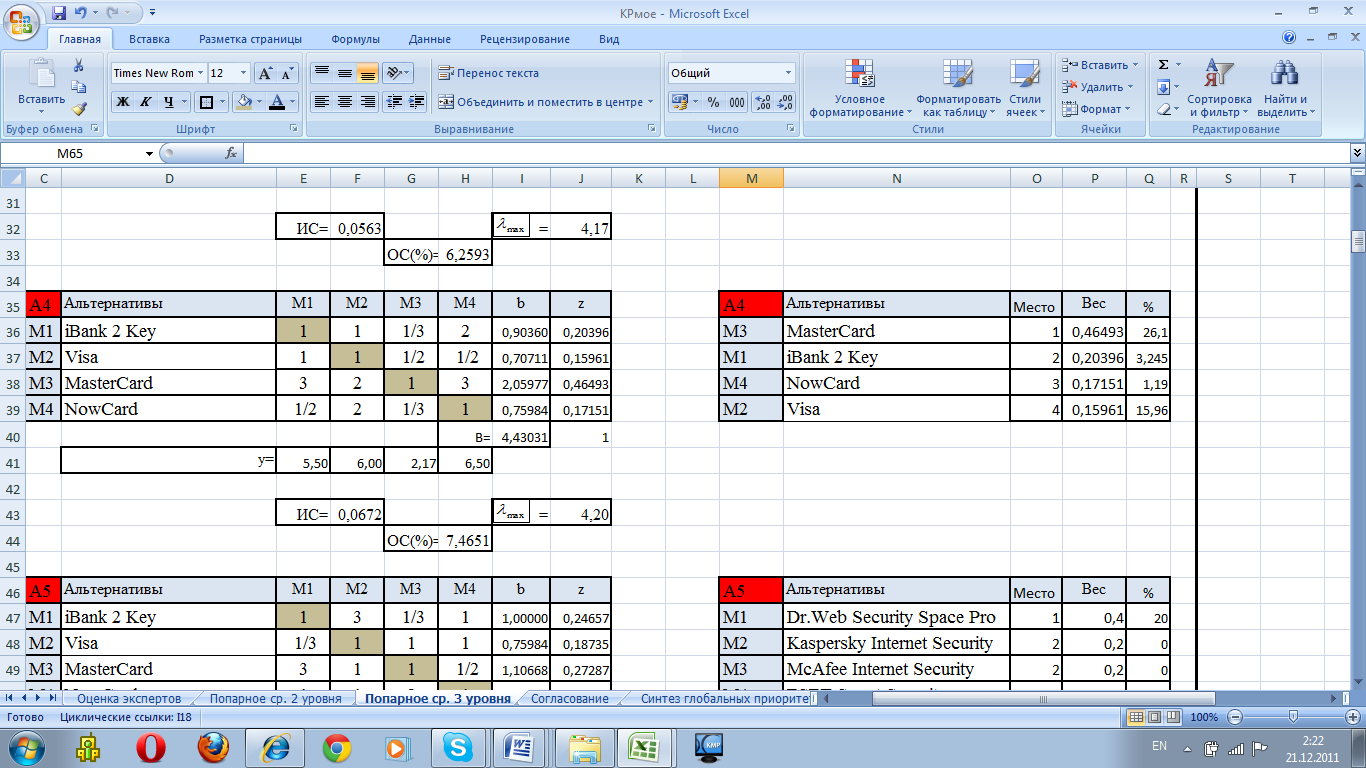Image resolution: width=1366 pixels, height=768 pixels.
Task: Open Форматировать как таблицу gallery
Action: coord(958,88)
